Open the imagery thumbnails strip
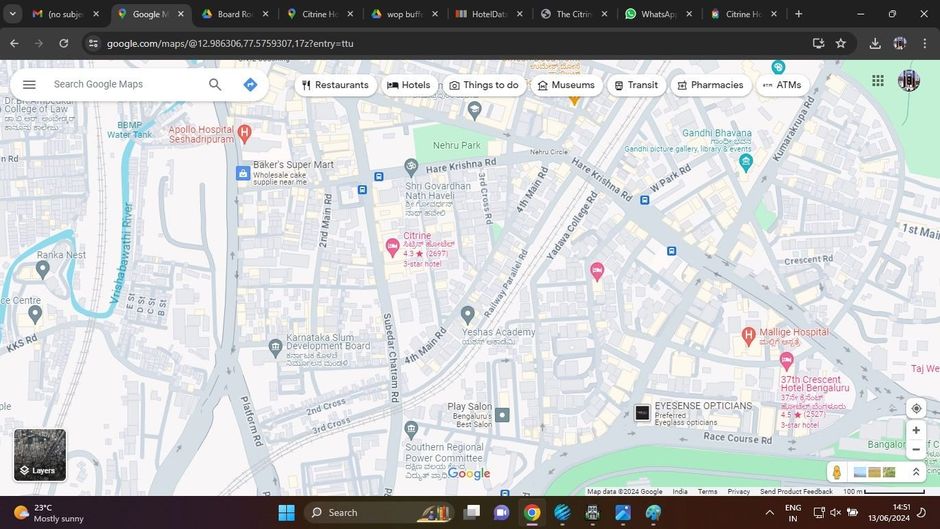 coord(874,473)
